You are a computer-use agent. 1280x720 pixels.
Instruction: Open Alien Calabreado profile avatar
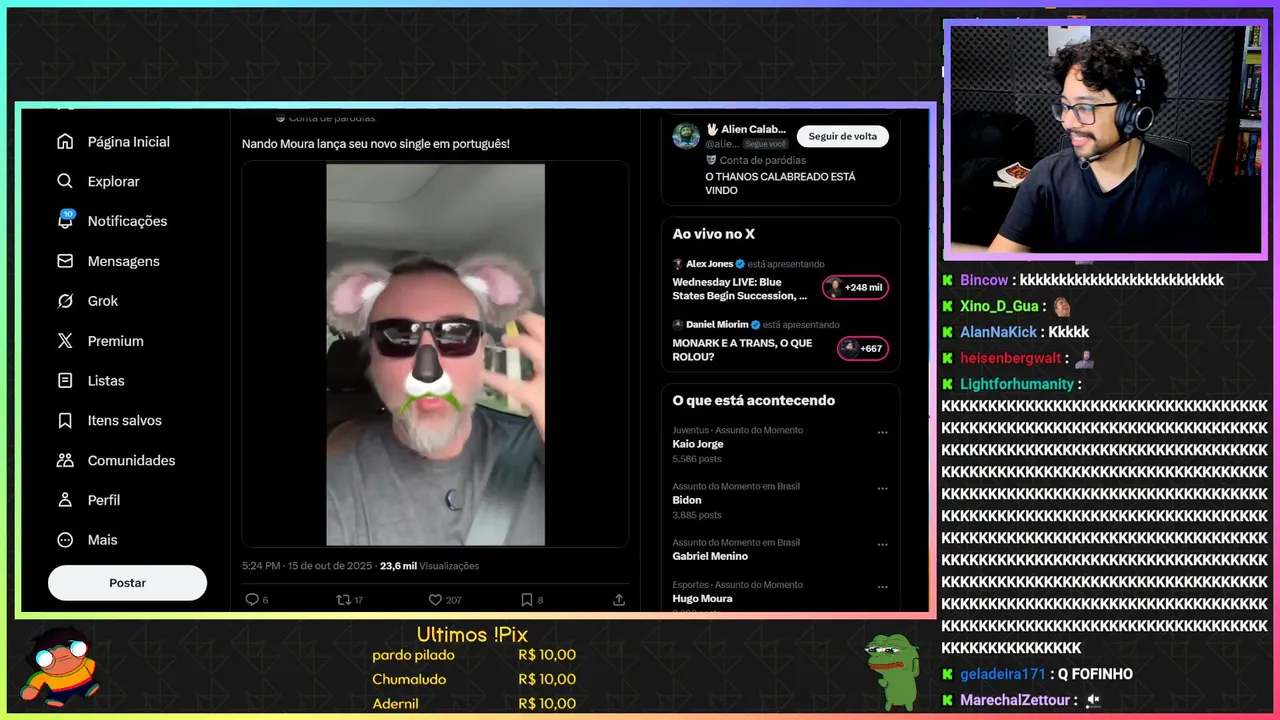click(686, 136)
